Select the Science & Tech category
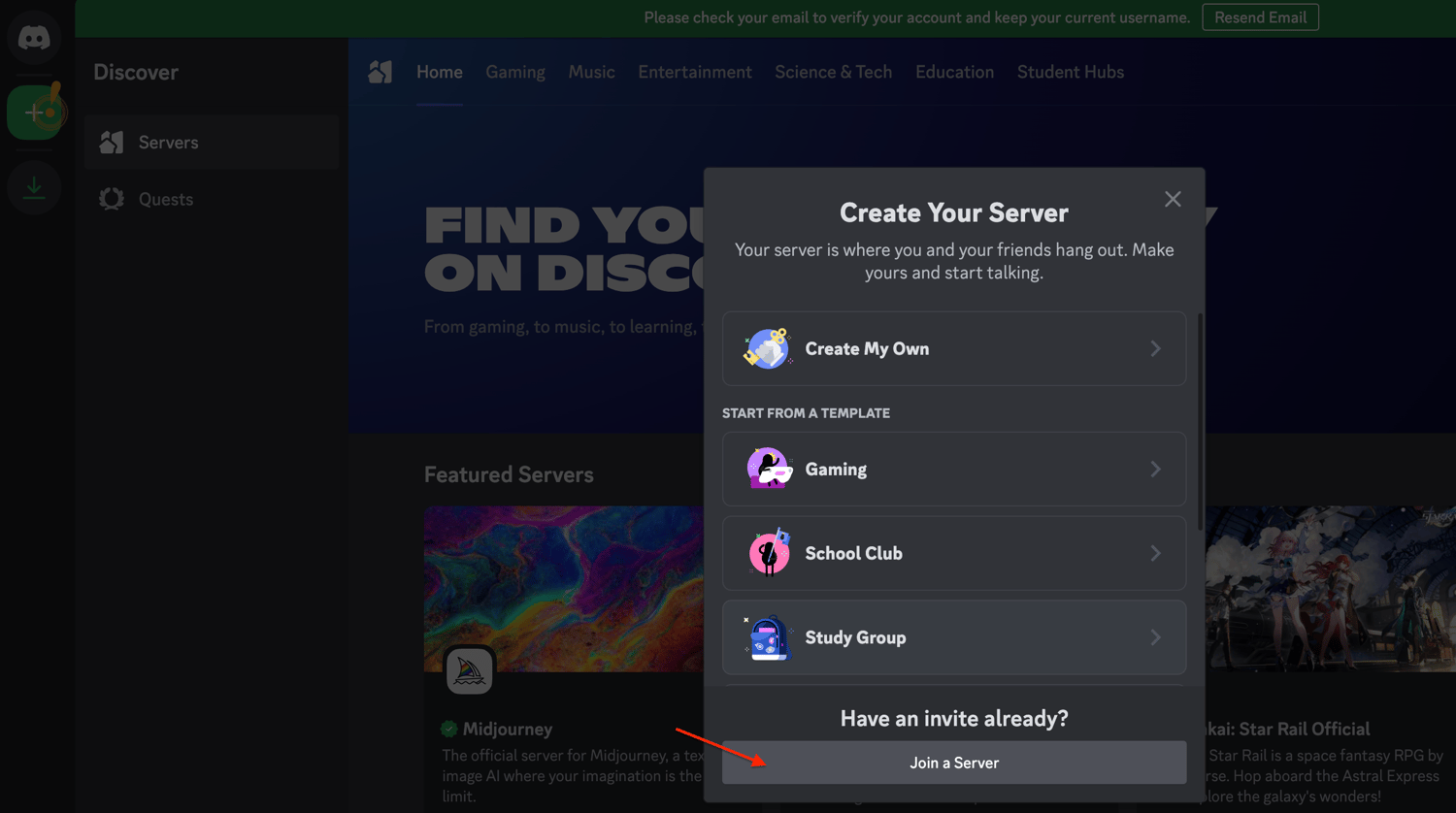1456x813 pixels. 833,71
